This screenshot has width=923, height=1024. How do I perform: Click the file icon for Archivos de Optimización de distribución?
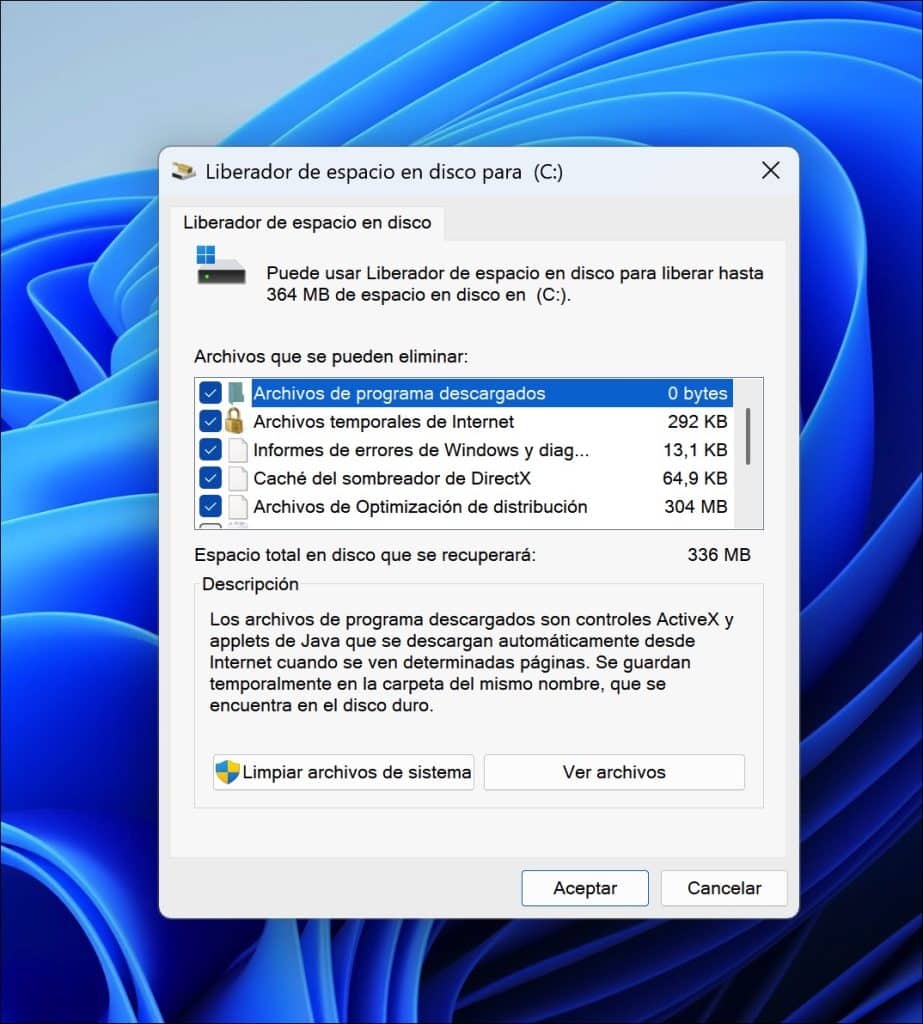[238, 507]
